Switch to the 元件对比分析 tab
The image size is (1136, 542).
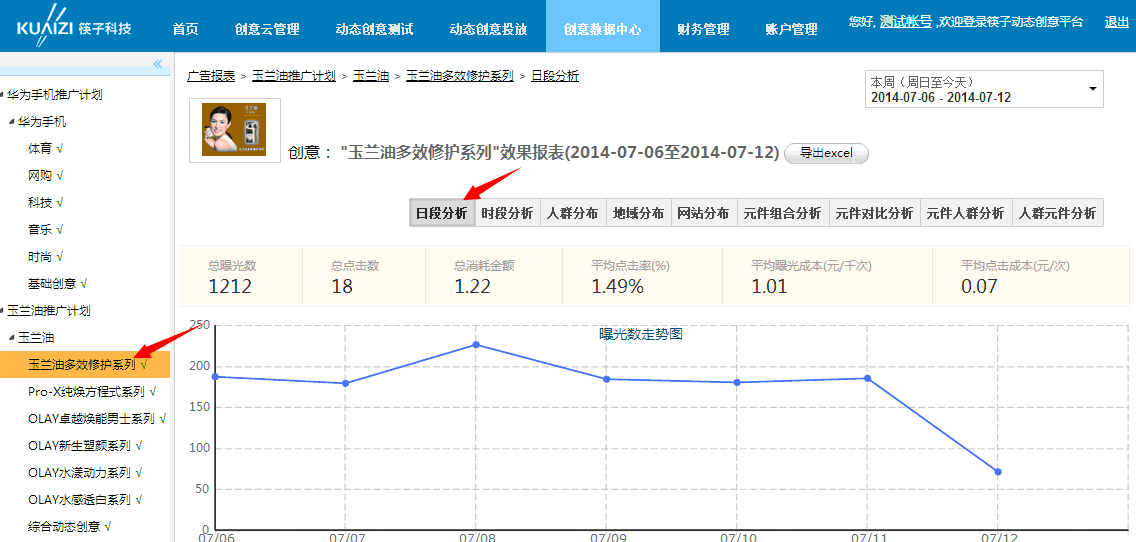(874, 213)
